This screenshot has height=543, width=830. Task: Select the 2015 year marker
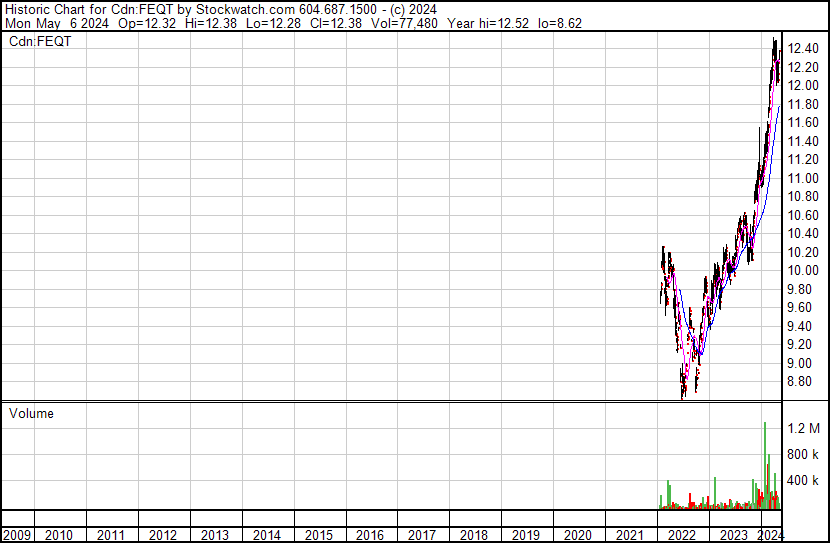(x=318, y=535)
